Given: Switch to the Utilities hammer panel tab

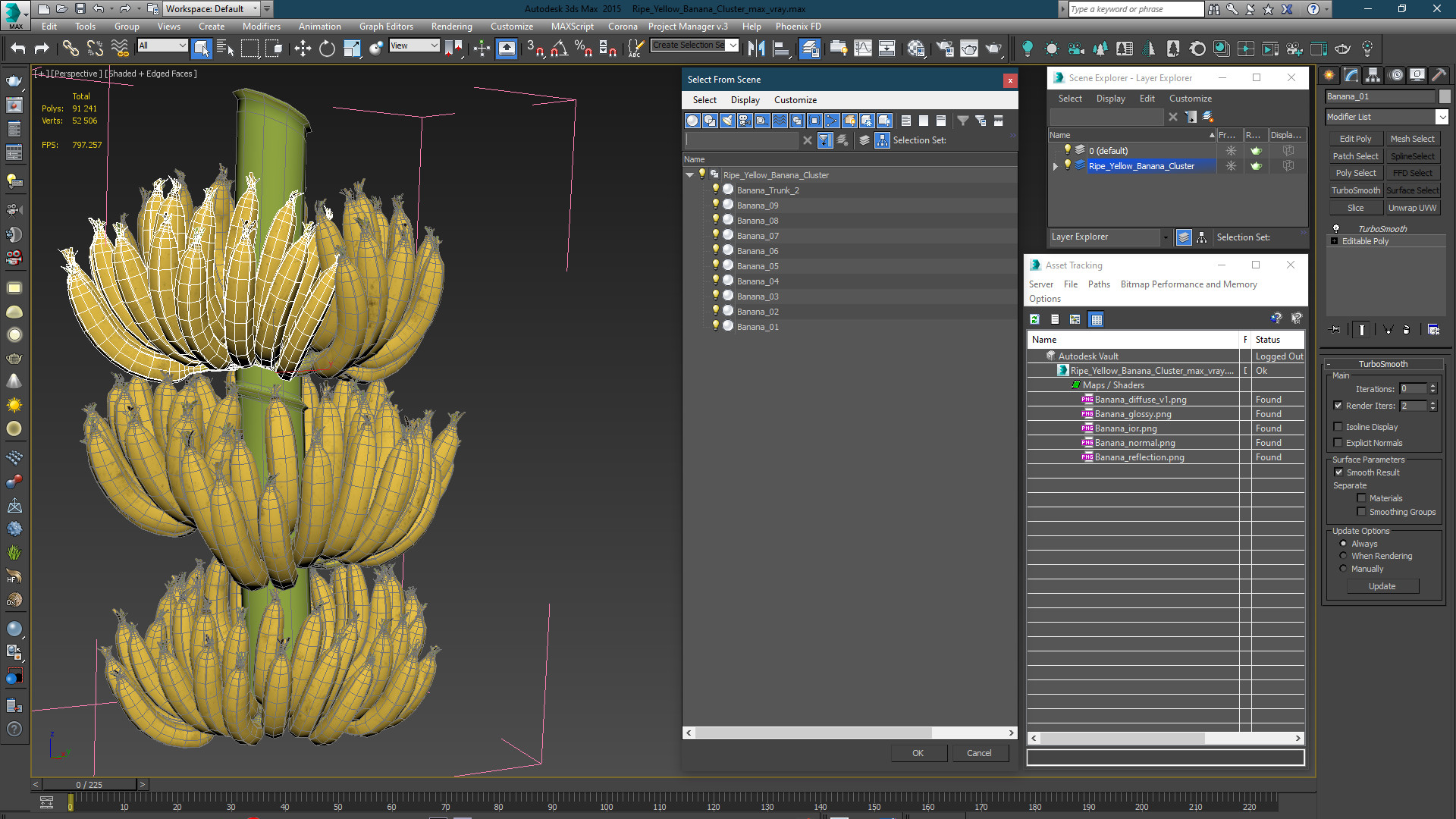Looking at the screenshot, I should pyautogui.click(x=1439, y=75).
